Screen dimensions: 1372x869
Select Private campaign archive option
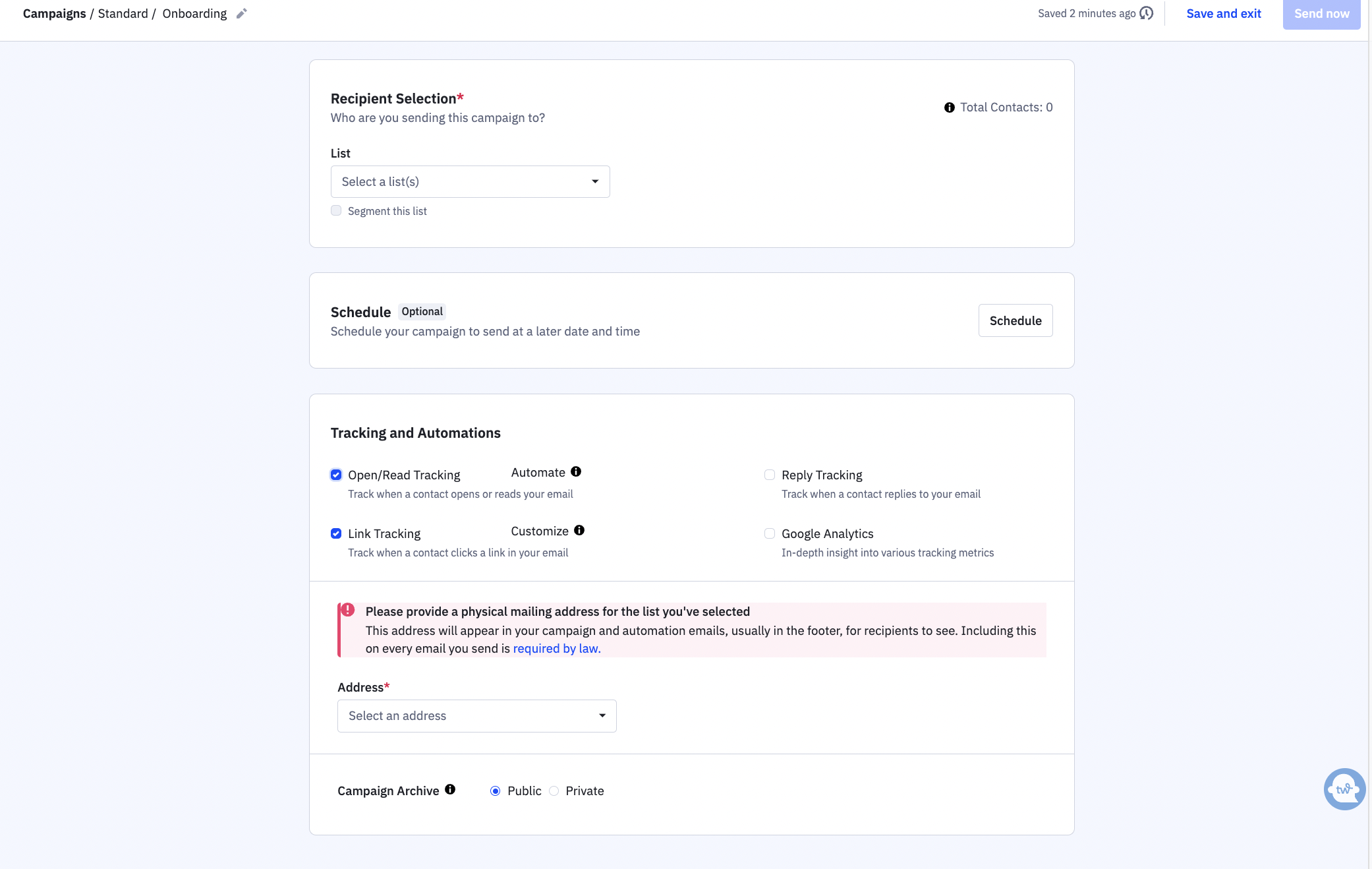click(x=554, y=791)
